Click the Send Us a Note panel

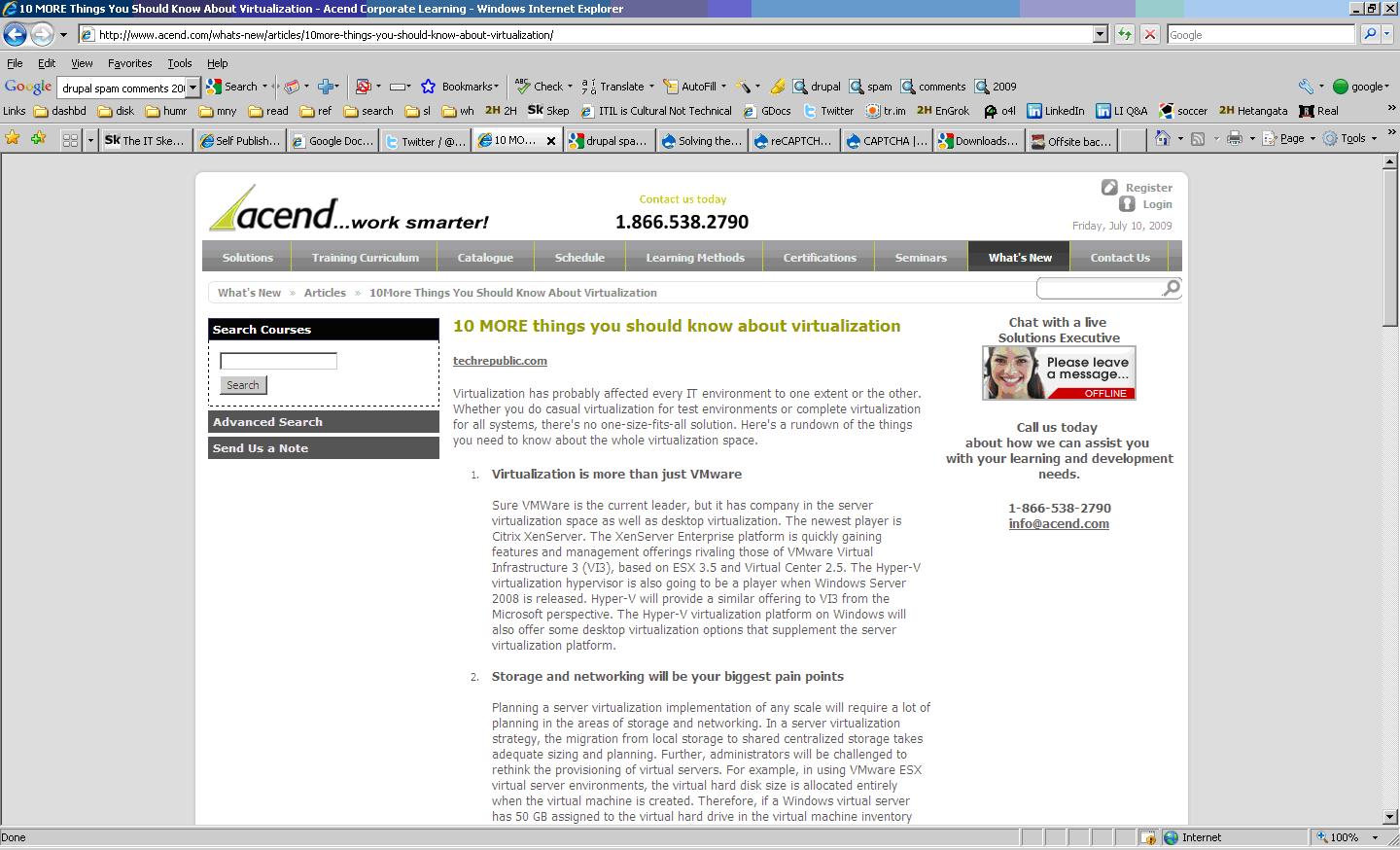point(324,448)
